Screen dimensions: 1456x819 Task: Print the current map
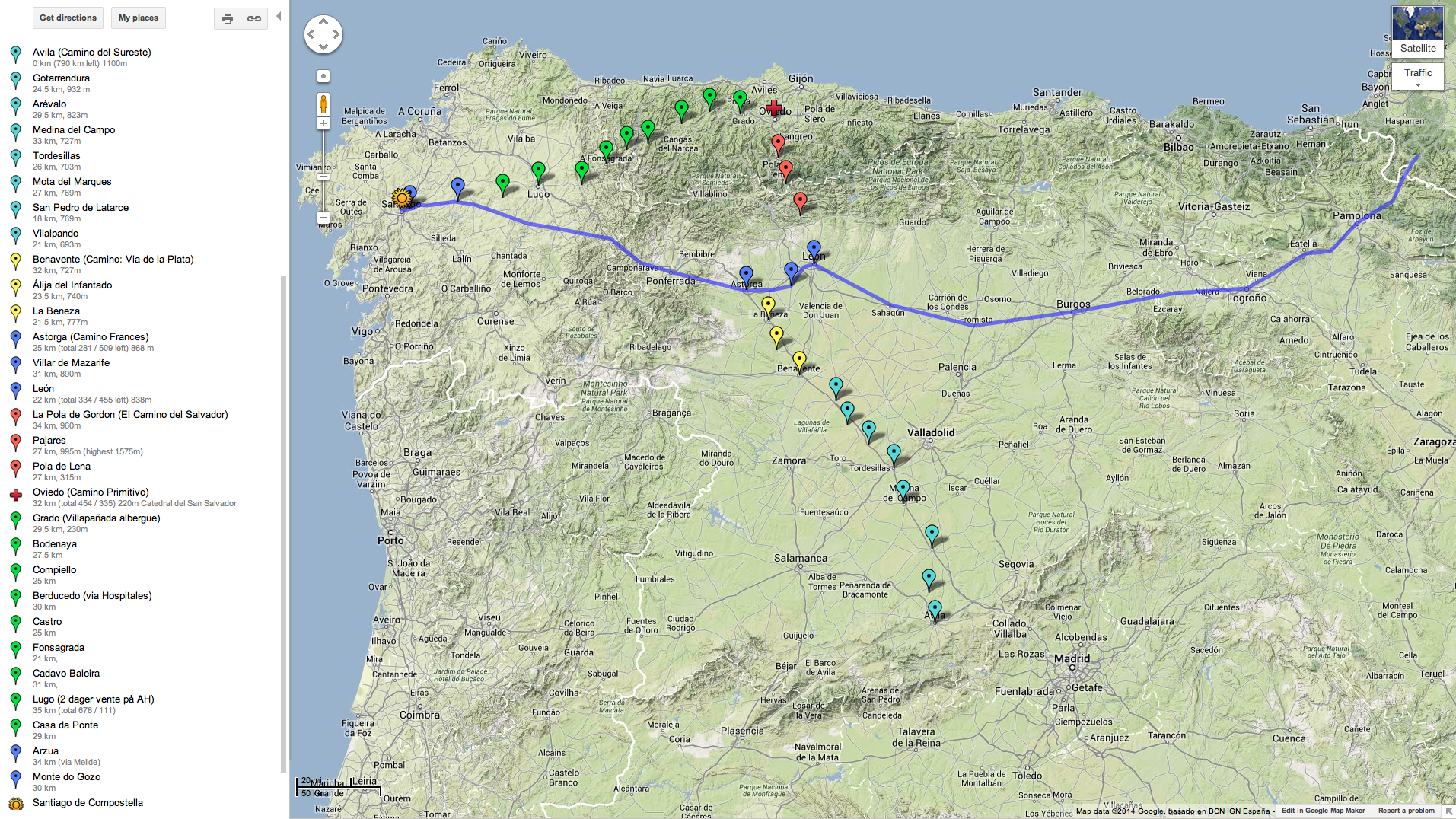pos(227,18)
